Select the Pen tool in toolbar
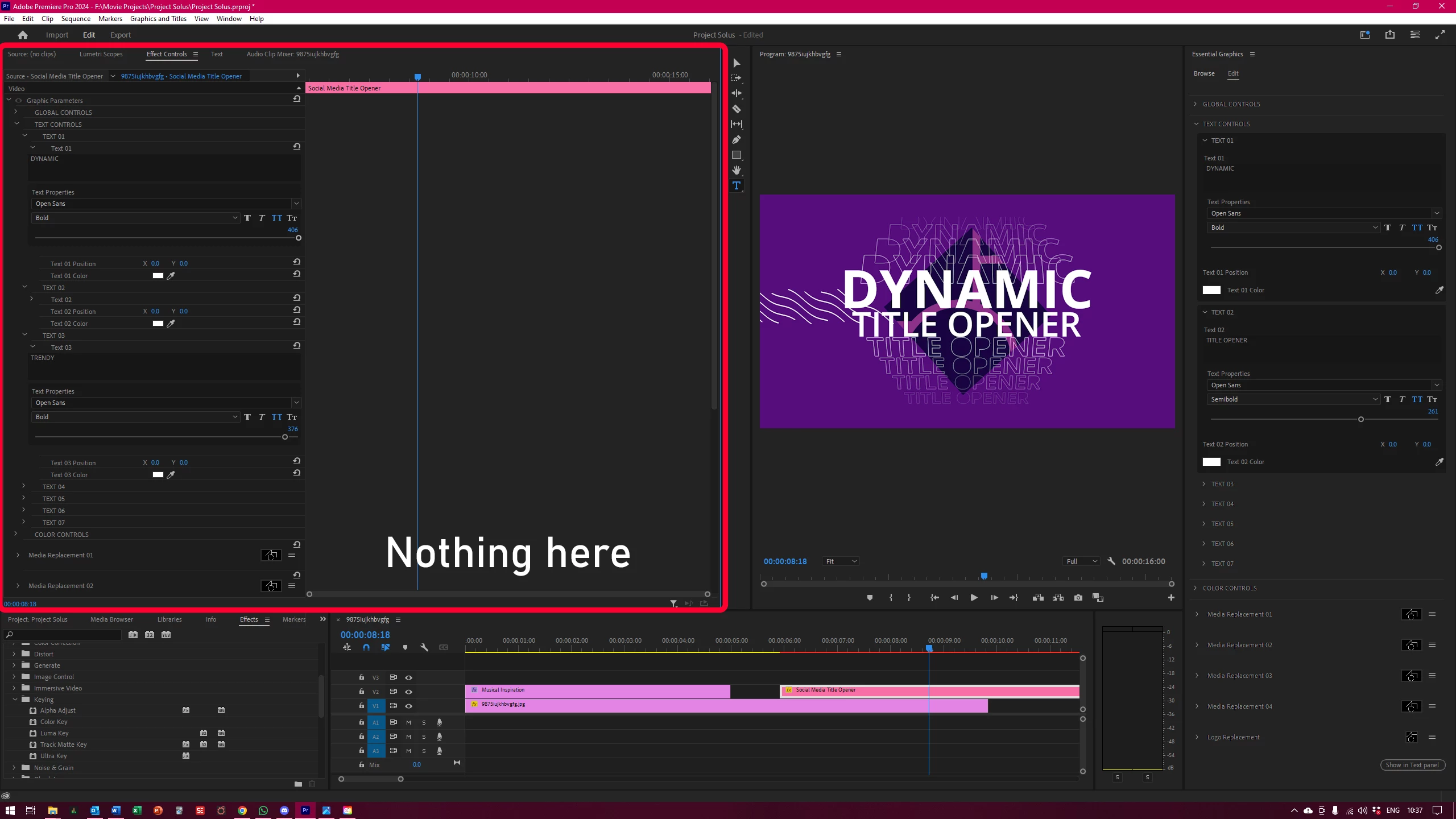The image size is (1456, 819). [737, 139]
